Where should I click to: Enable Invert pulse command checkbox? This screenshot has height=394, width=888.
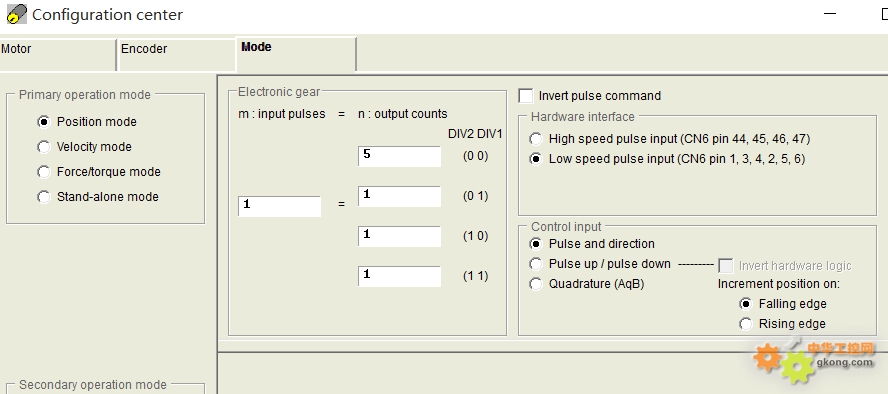(526, 96)
